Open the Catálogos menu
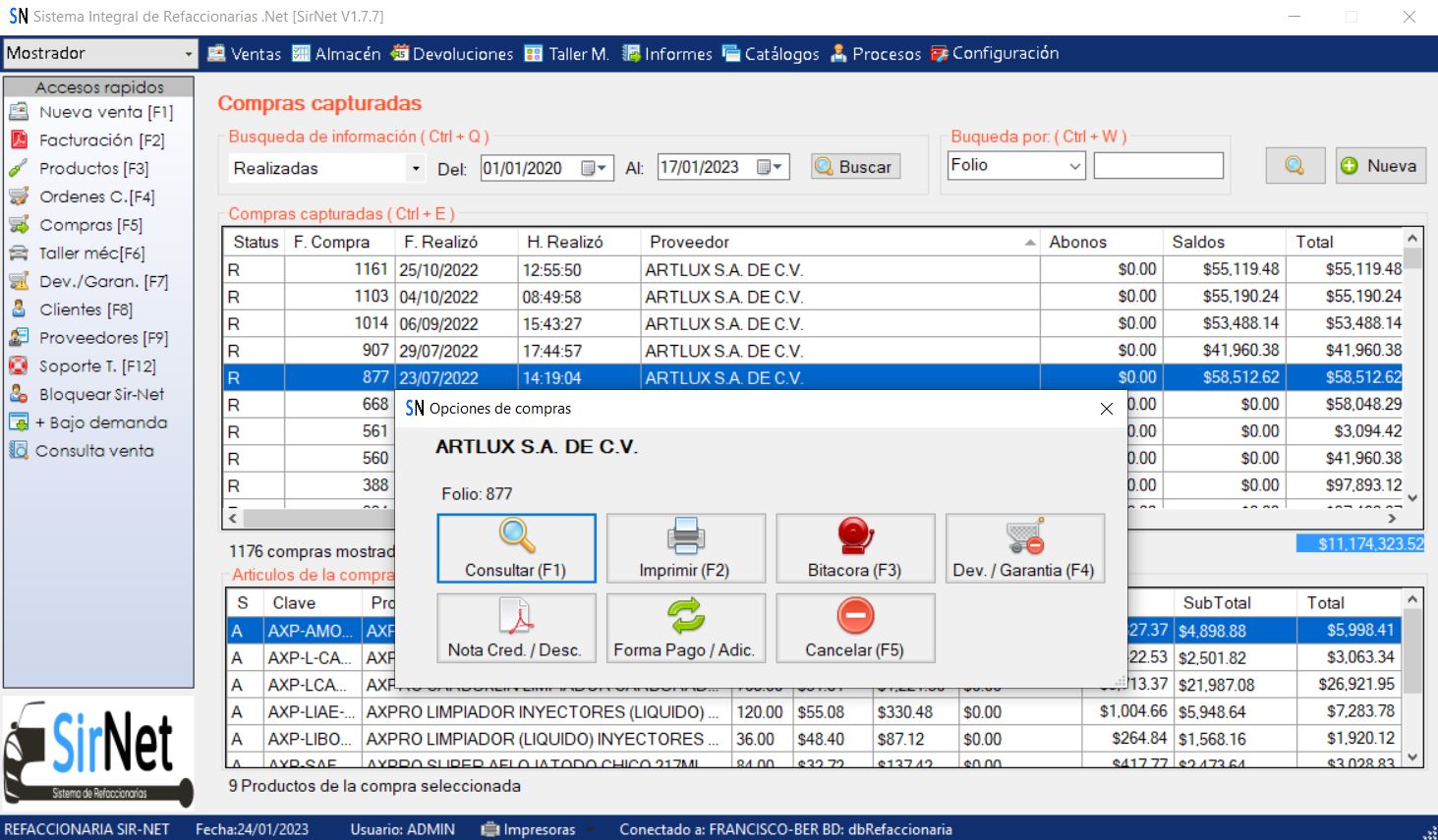1438x840 pixels. click(x=771, y=54)
